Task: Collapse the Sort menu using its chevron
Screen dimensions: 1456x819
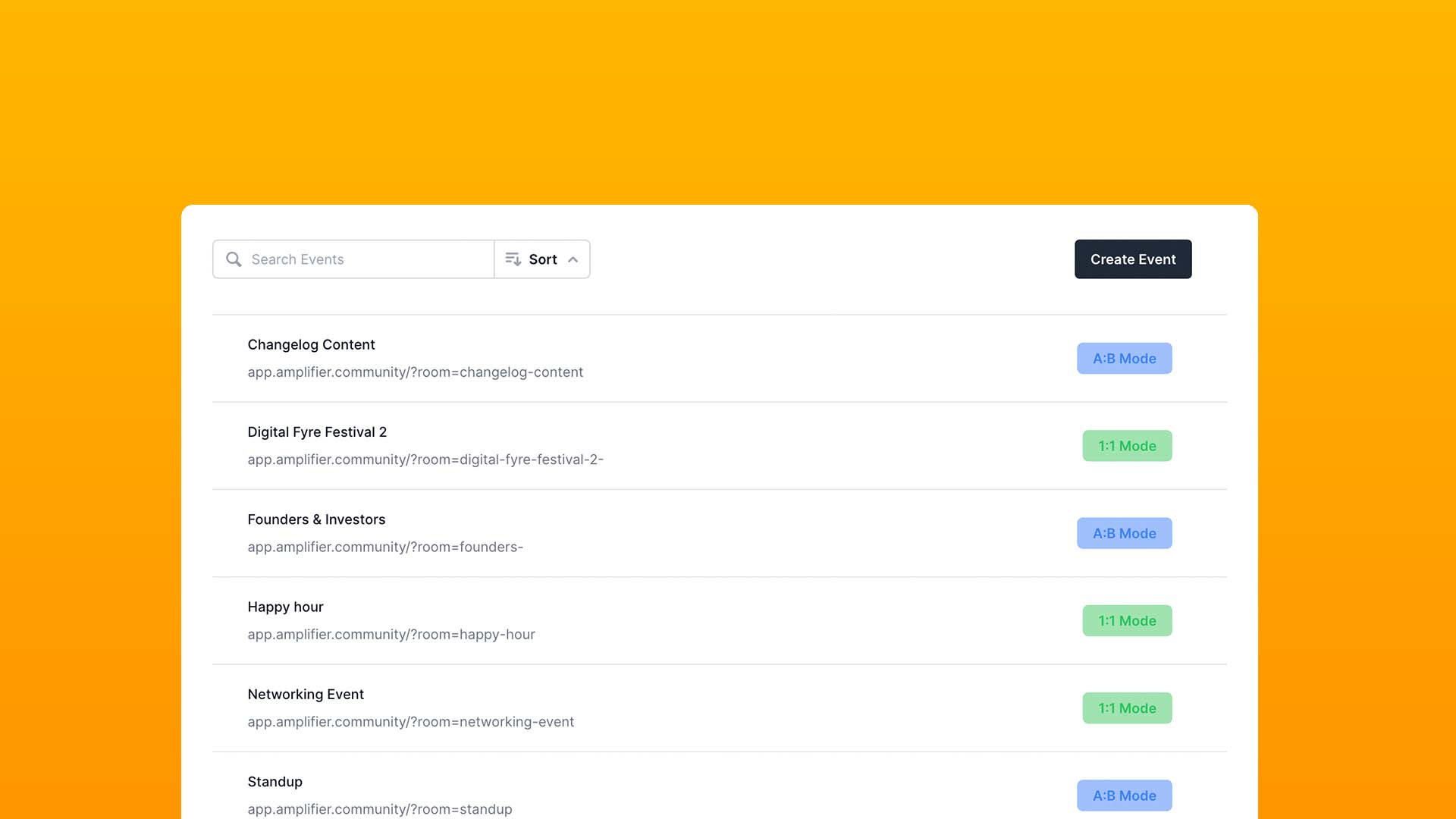Action: [573, 259]
